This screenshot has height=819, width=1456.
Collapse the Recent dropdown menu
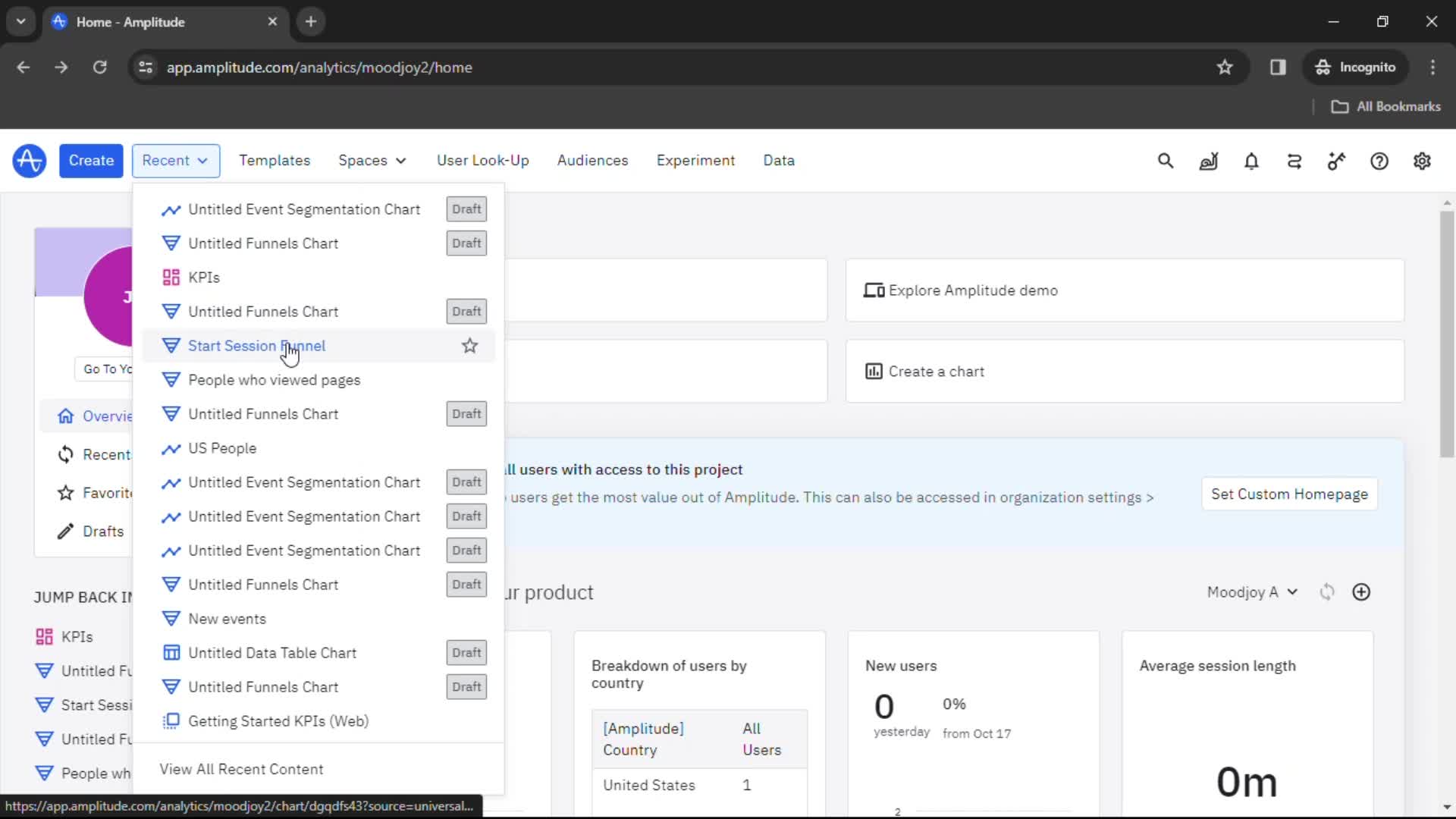click(x=175, y=161)
